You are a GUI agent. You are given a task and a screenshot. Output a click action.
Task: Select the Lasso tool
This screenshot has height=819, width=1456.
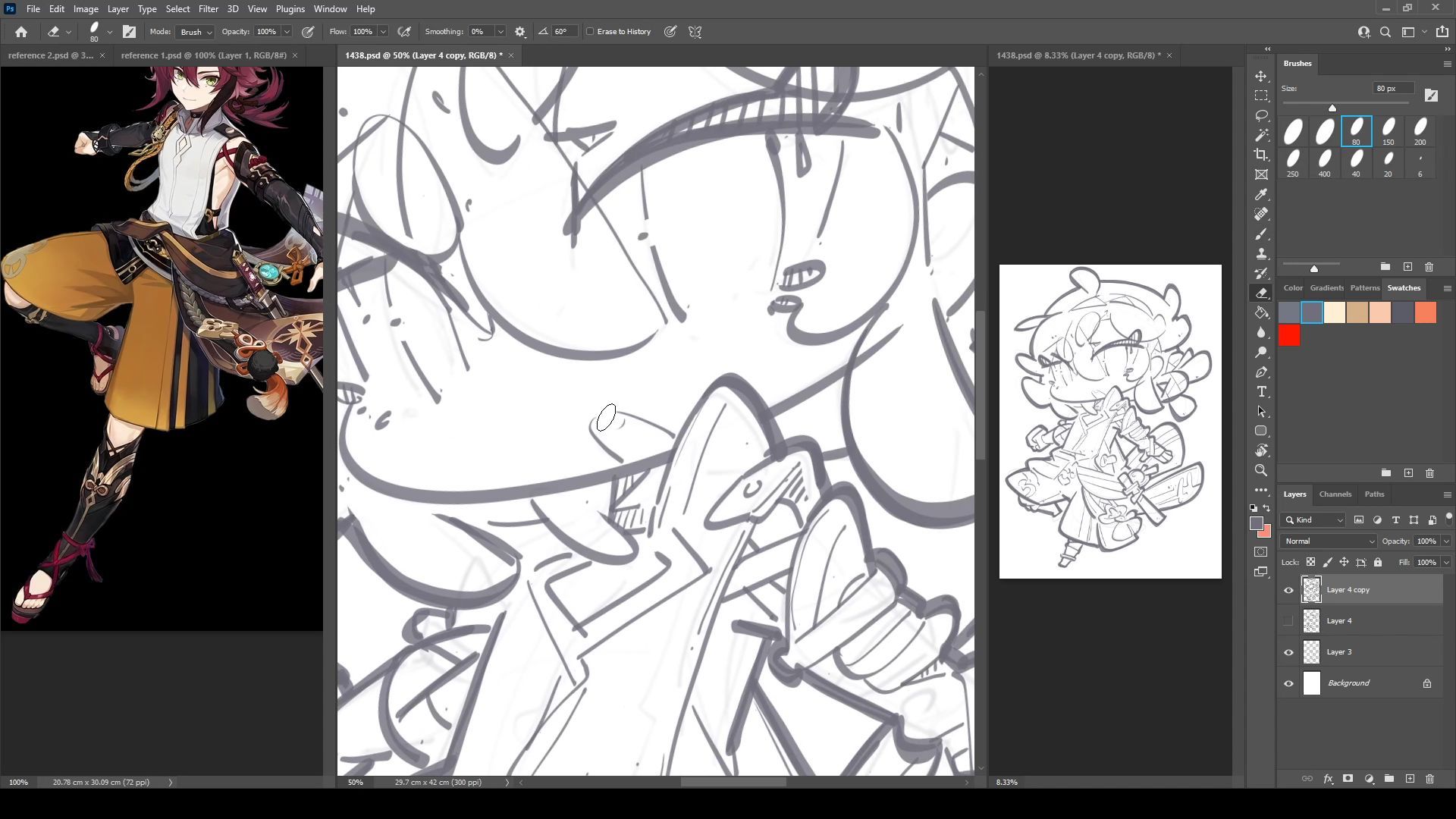[x=1261, y=115]
